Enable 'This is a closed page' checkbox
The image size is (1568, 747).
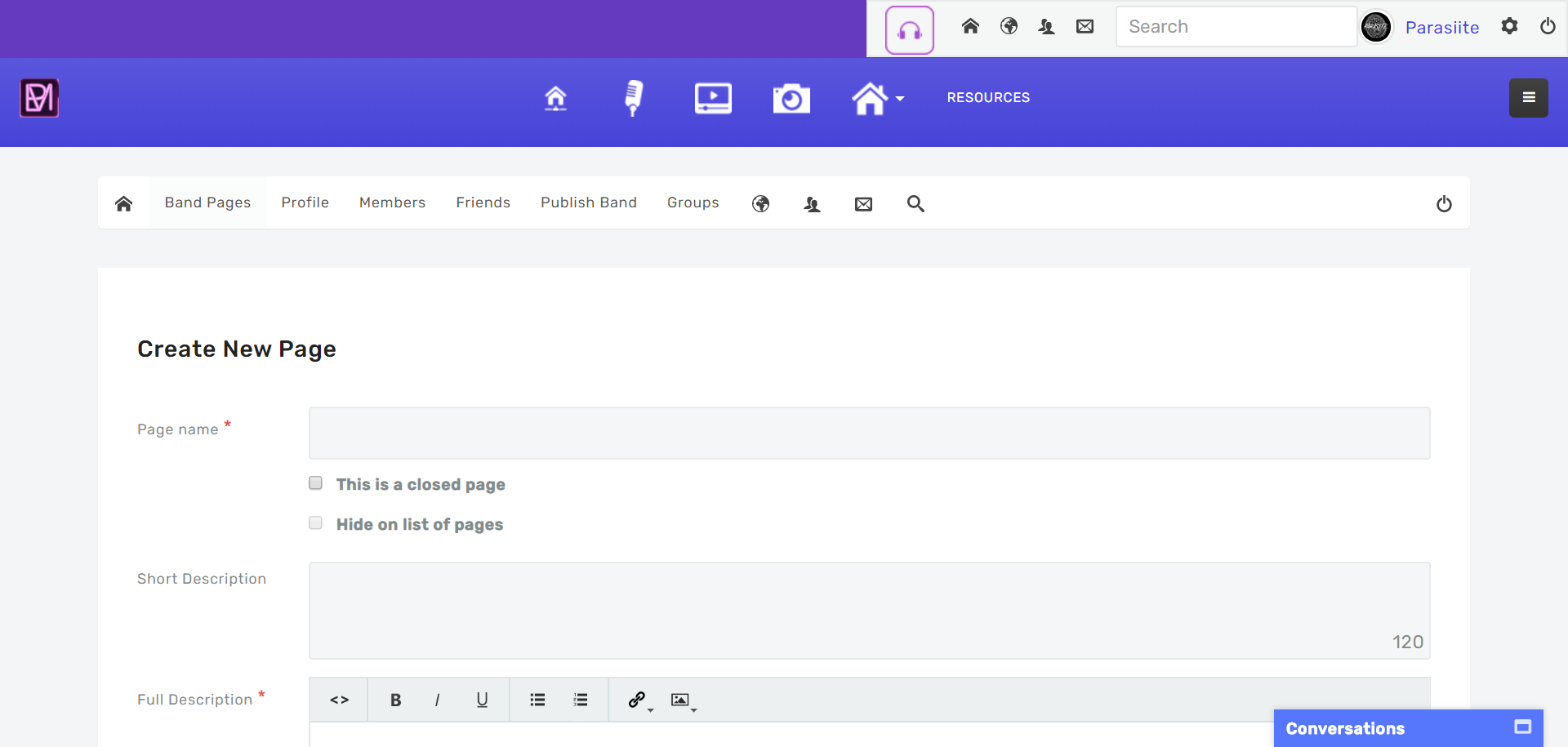316,483
